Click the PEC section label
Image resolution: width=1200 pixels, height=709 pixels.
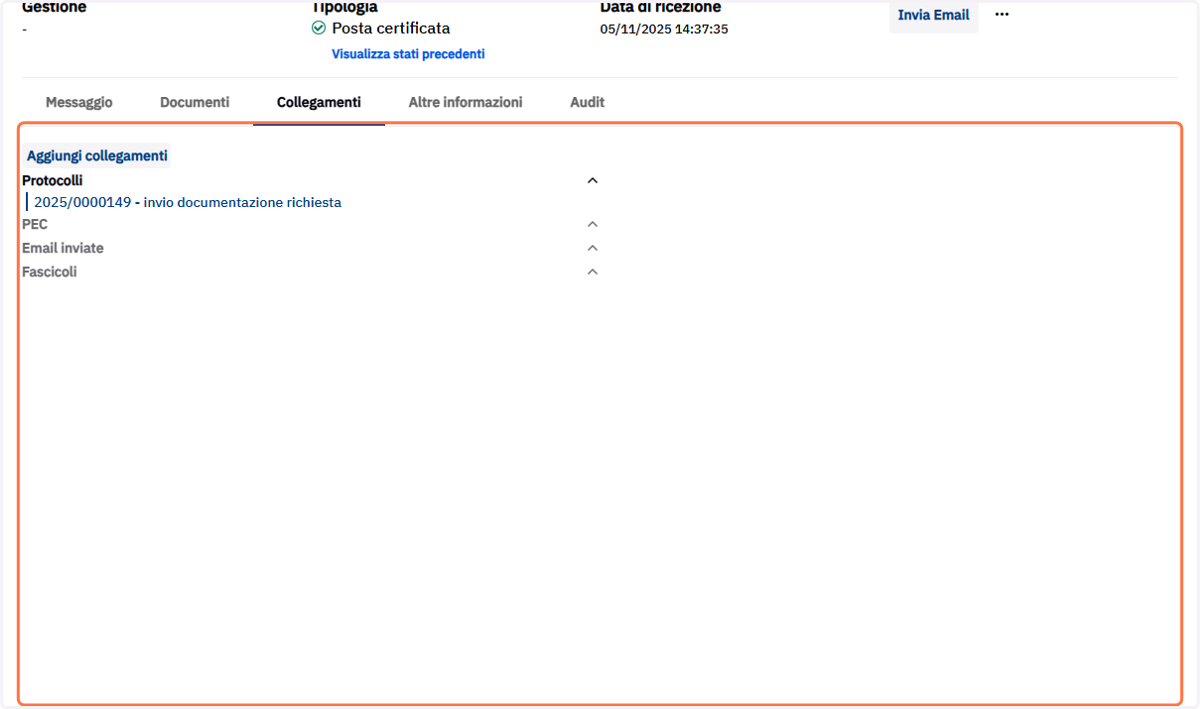(x=35, y=225)
